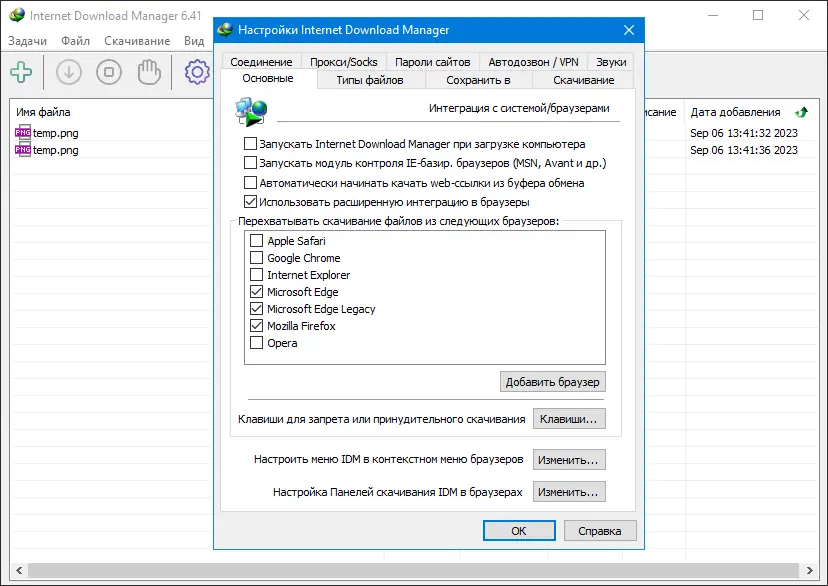Click Изменить... for IDM context menu
This screenshot has height=586, width=828.
[569, 459]
